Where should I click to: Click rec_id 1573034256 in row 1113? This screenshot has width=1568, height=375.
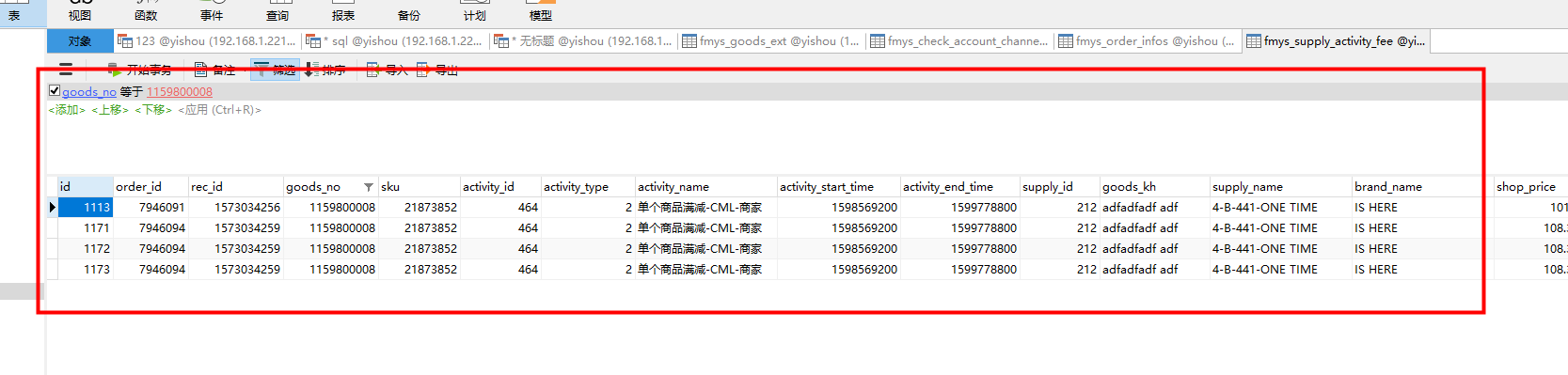(236, 207)
